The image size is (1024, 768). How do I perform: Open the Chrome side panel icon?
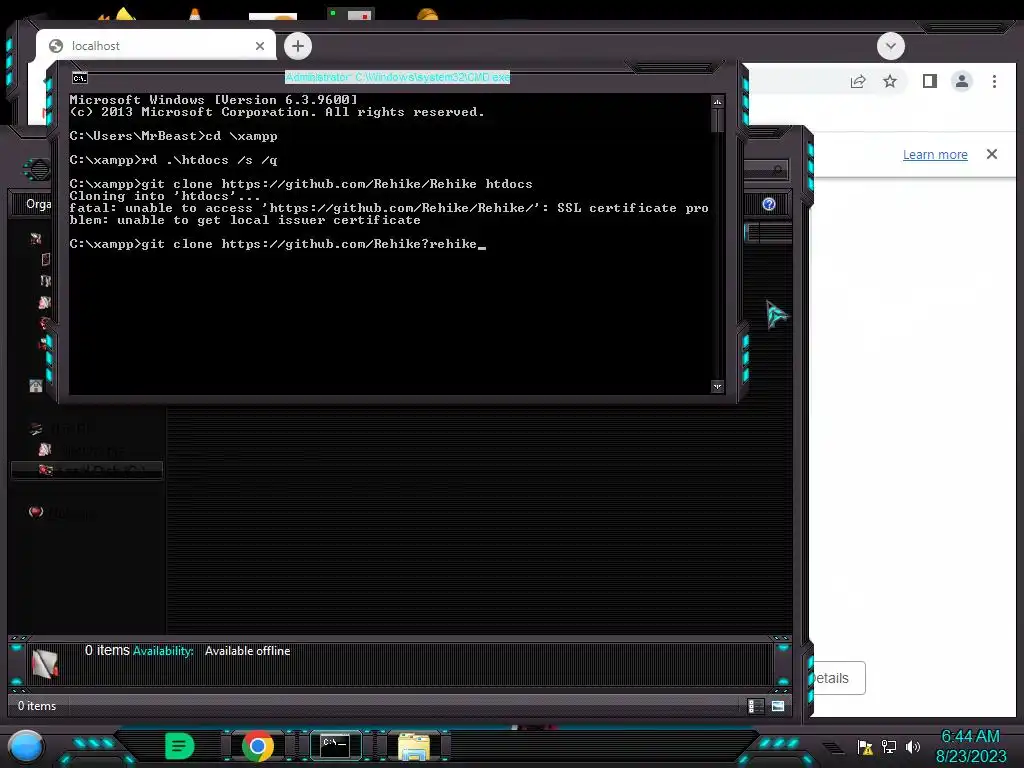[929, 81]
